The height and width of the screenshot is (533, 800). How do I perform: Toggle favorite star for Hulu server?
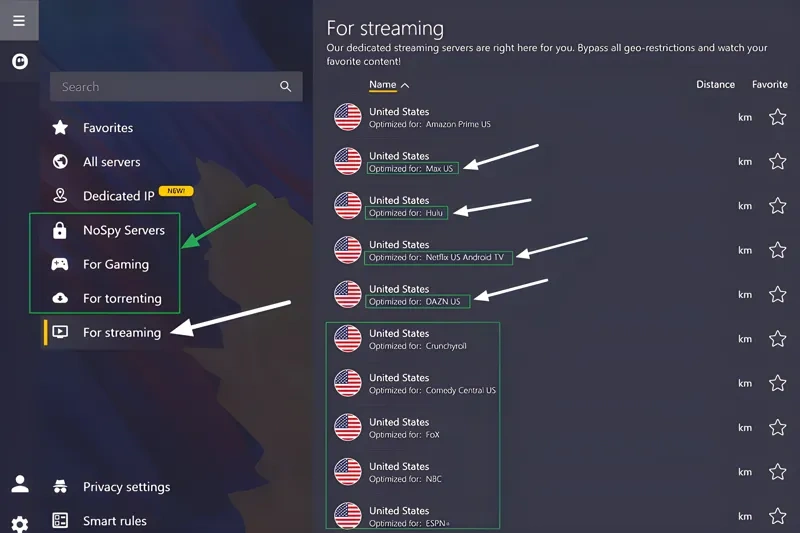(777, 206)
